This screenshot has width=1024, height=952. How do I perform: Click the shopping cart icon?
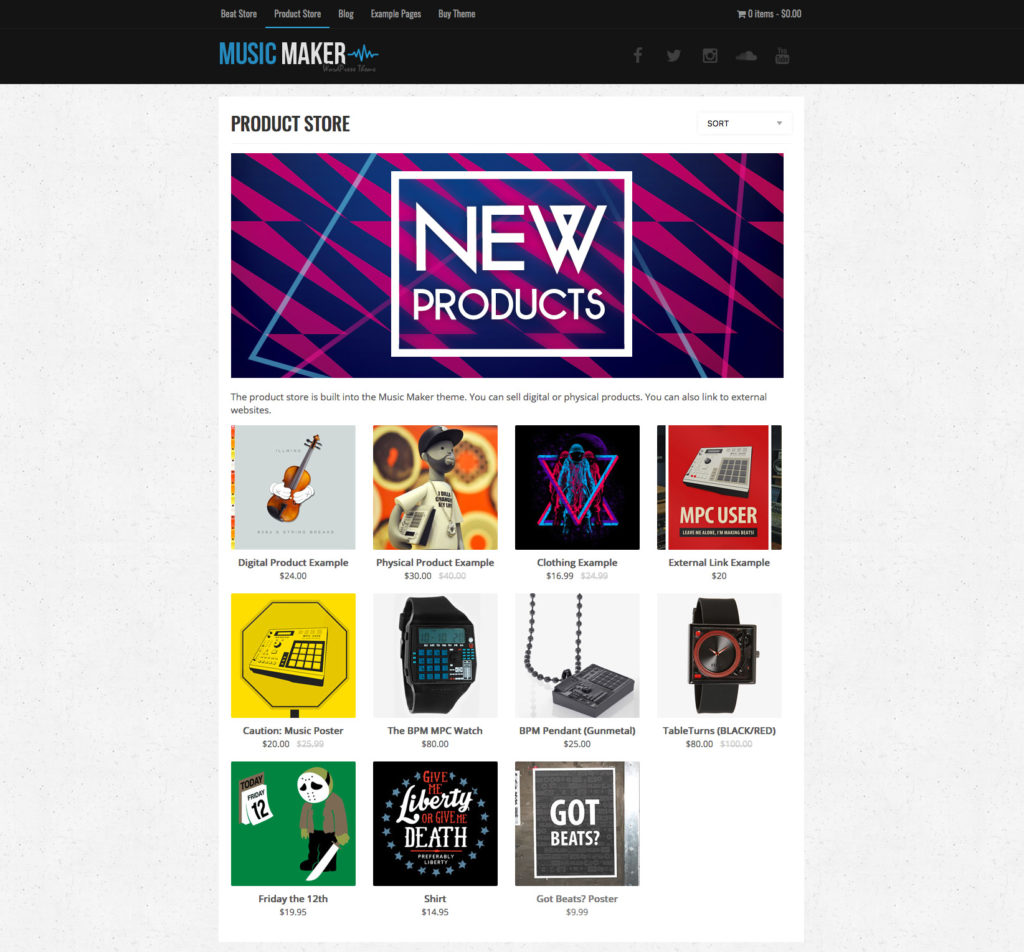(x=741, y=14)
